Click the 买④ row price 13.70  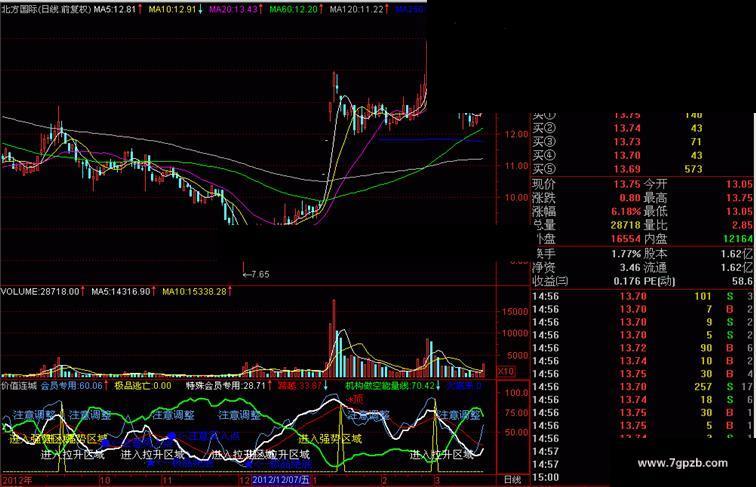coord(627,155)
